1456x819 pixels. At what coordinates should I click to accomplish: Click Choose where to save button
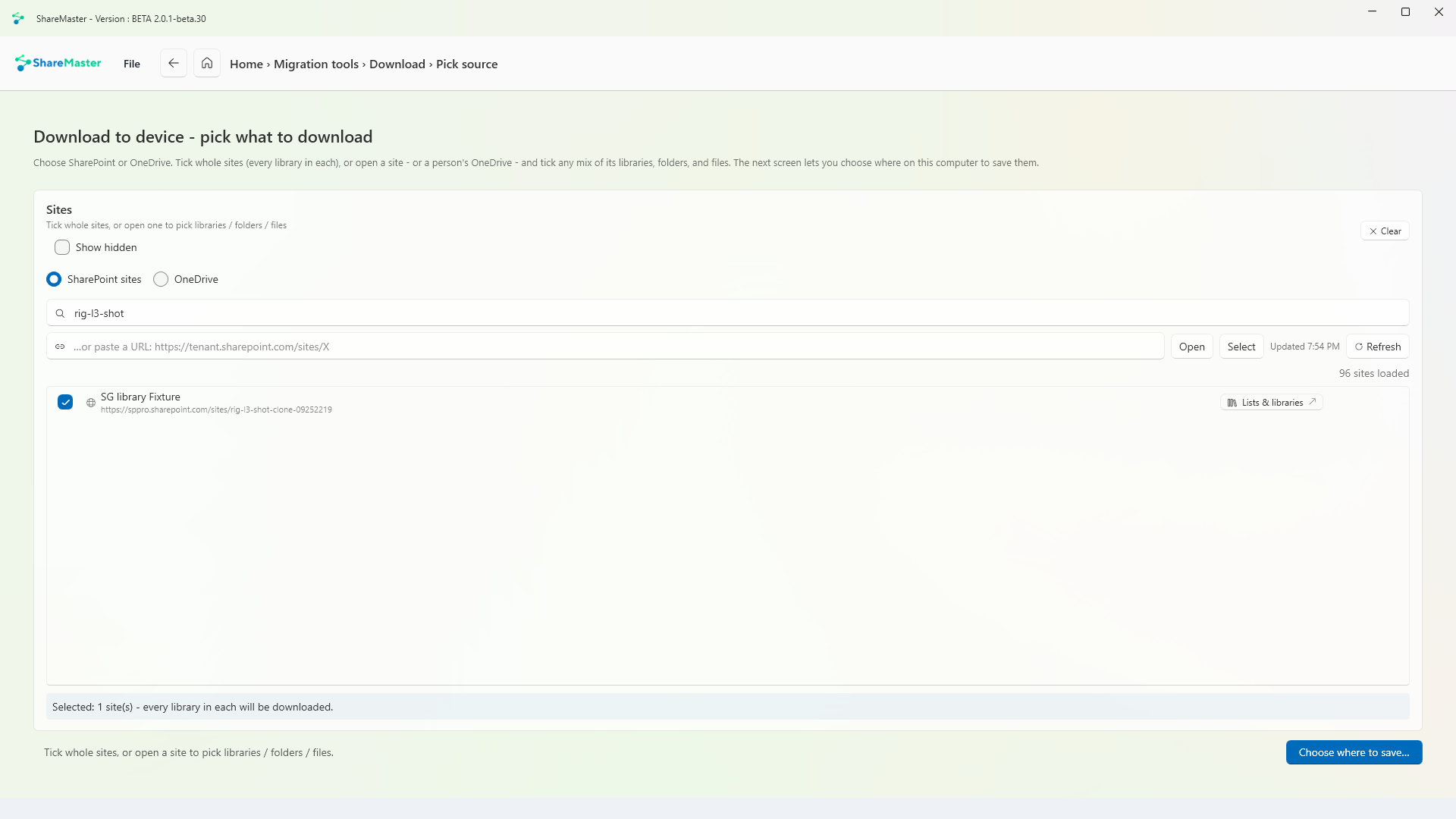click(1354, 752)
